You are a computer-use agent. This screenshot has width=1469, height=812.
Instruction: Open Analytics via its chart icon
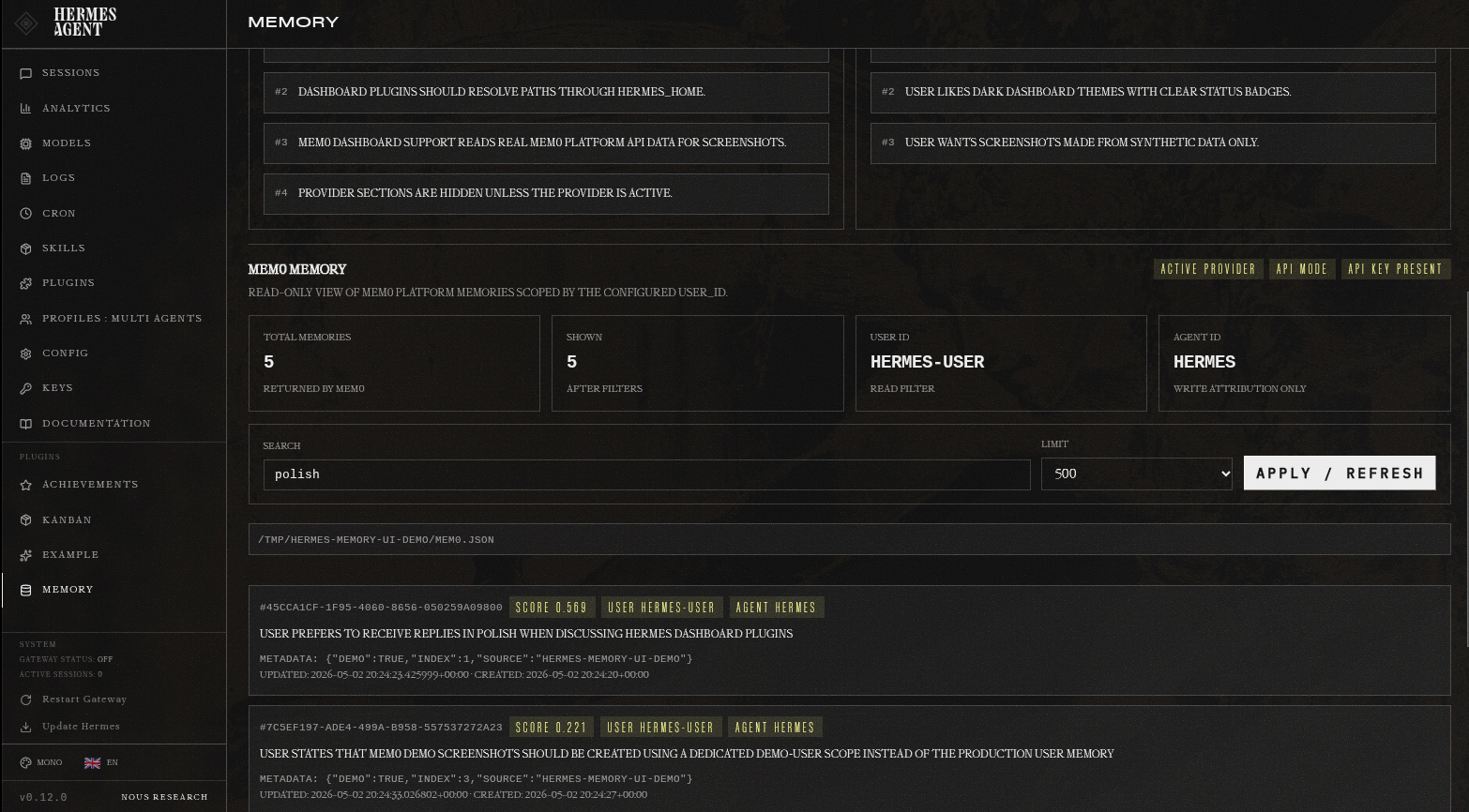(x=25, y=109)
